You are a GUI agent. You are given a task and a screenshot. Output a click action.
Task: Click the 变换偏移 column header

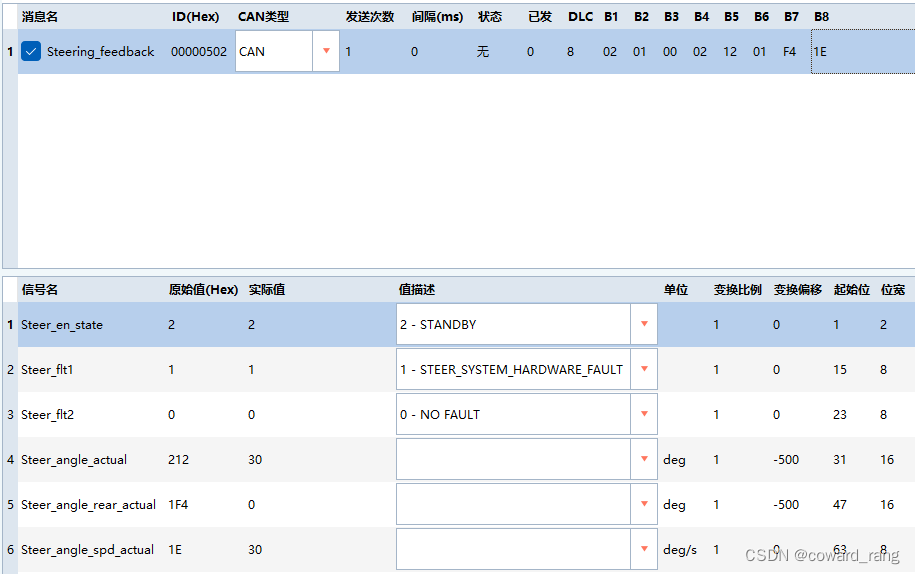[x=798, y=289]
